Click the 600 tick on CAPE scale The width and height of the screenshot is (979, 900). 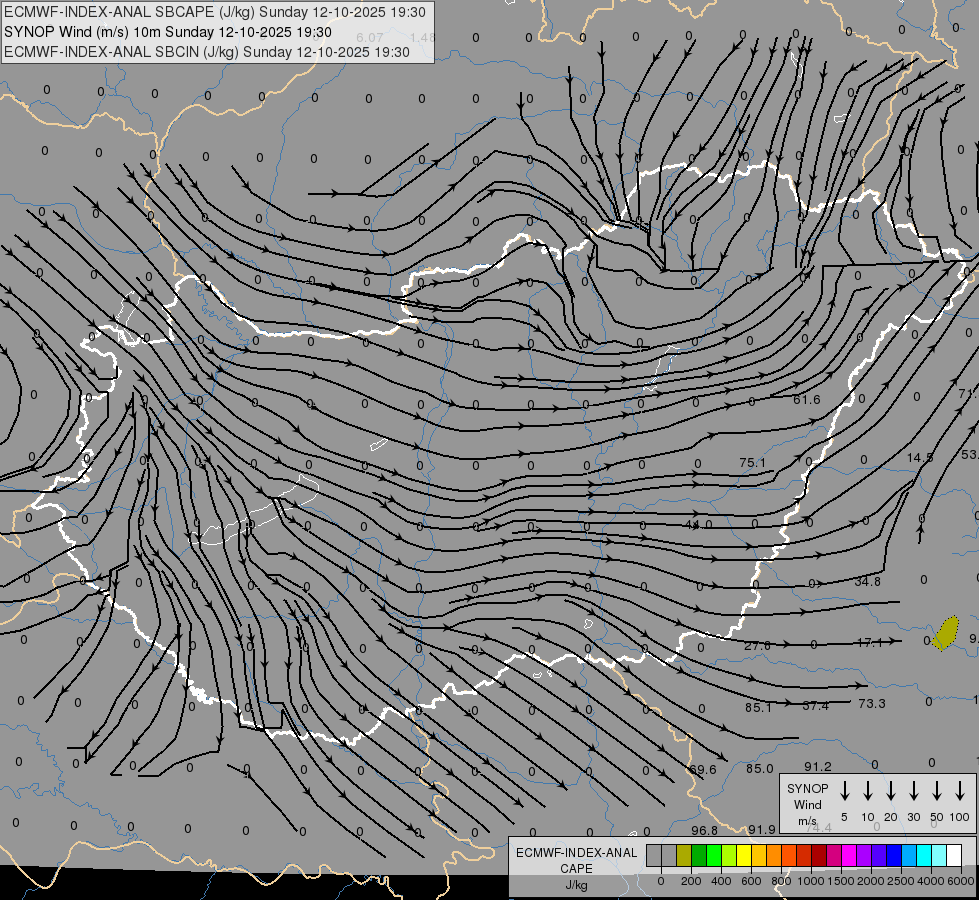pos(751,881)
